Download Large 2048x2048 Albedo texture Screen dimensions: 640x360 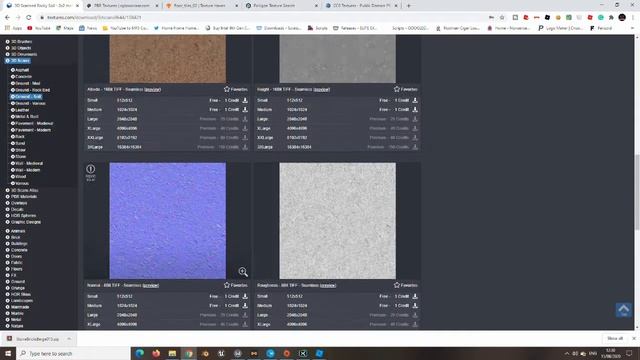(245, 119)
